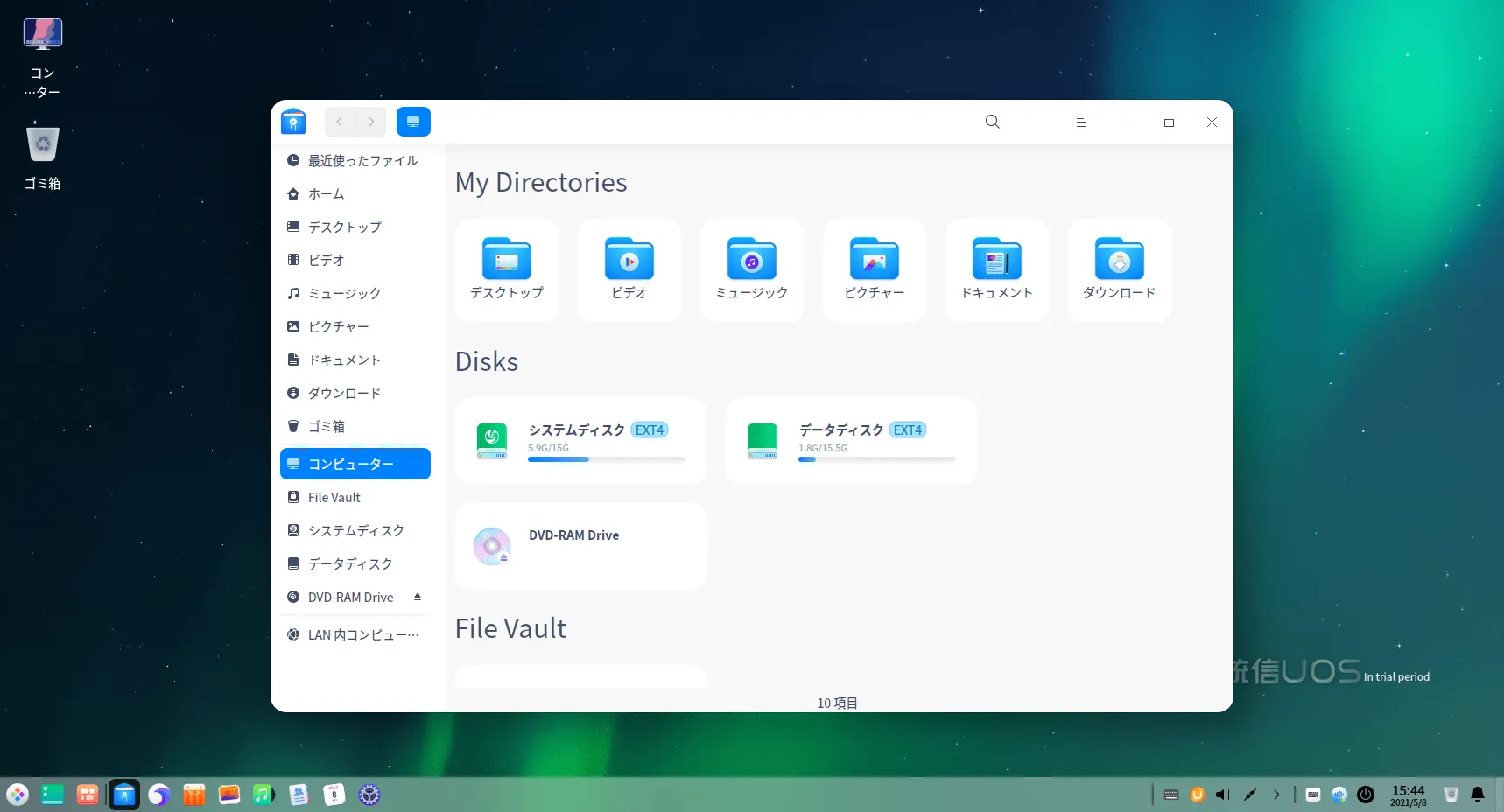The image size is (1504, 812).
Task: Open the hamburger menu in title bar
Action: (x=1080, y=122)
